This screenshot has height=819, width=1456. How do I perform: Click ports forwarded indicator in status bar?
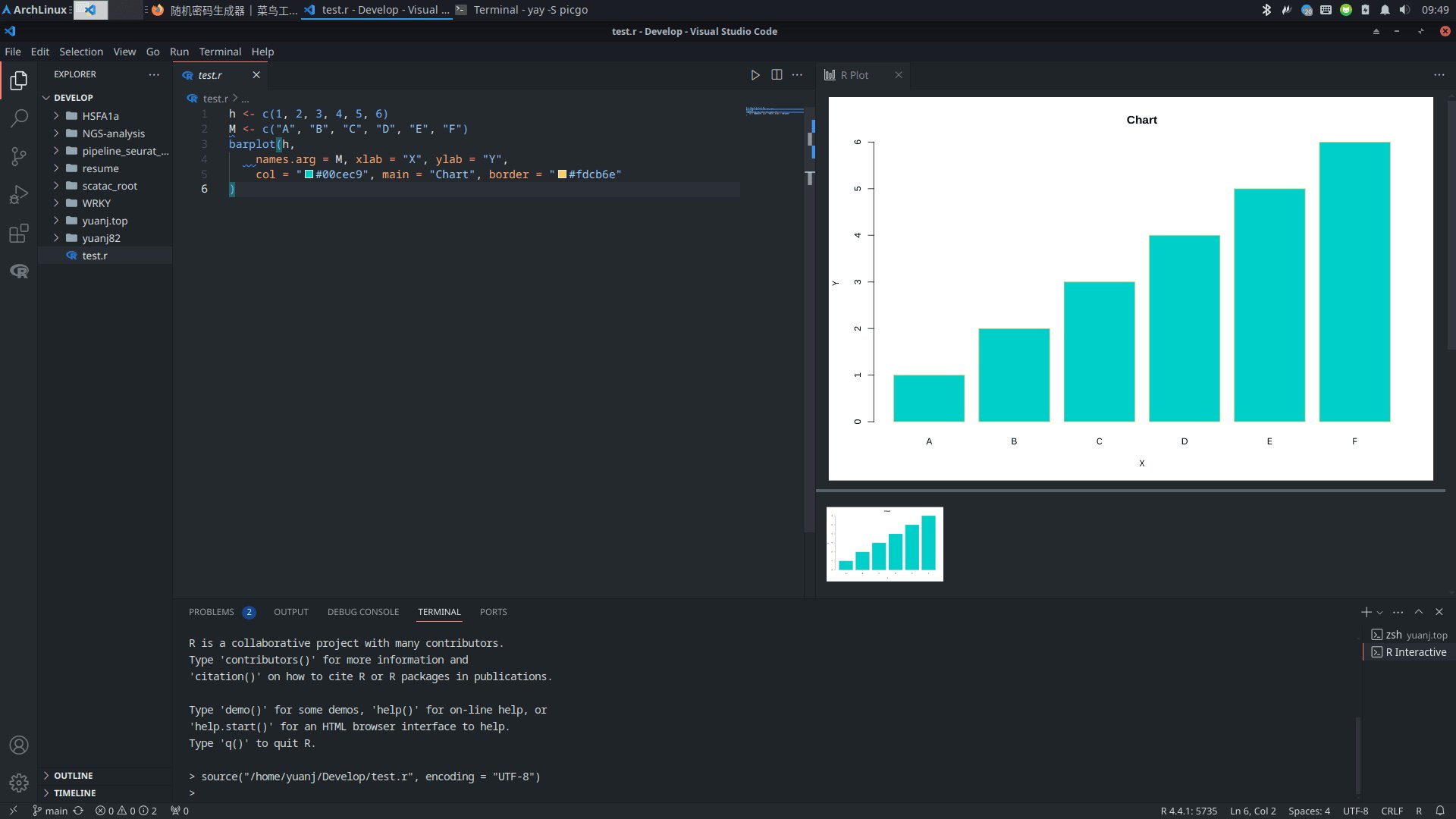click(x=180, y=811)
